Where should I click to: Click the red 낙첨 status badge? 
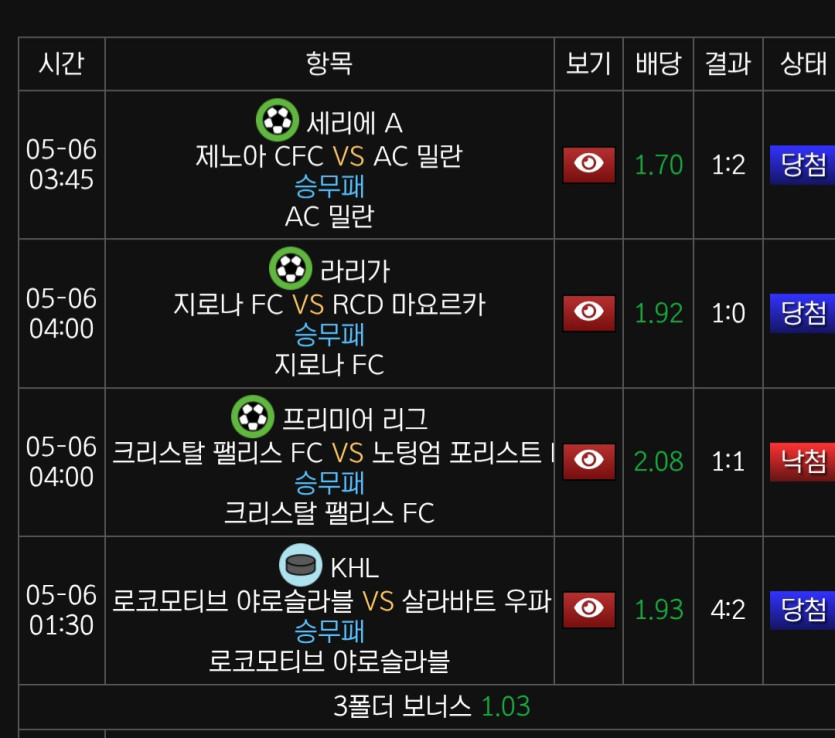pos(802,461)
